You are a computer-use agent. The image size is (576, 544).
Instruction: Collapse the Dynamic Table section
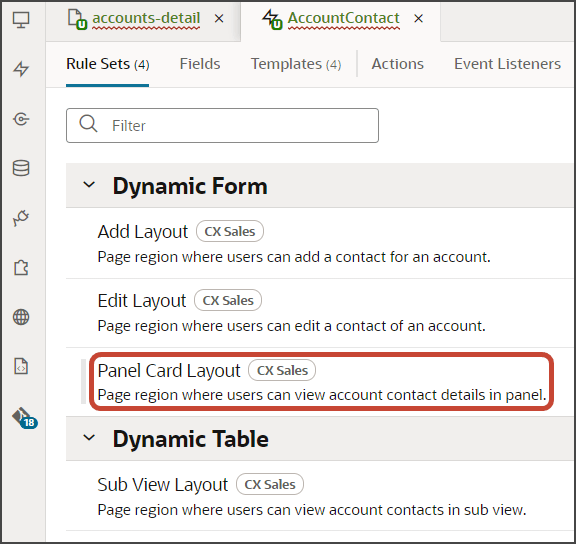point(89,438)
